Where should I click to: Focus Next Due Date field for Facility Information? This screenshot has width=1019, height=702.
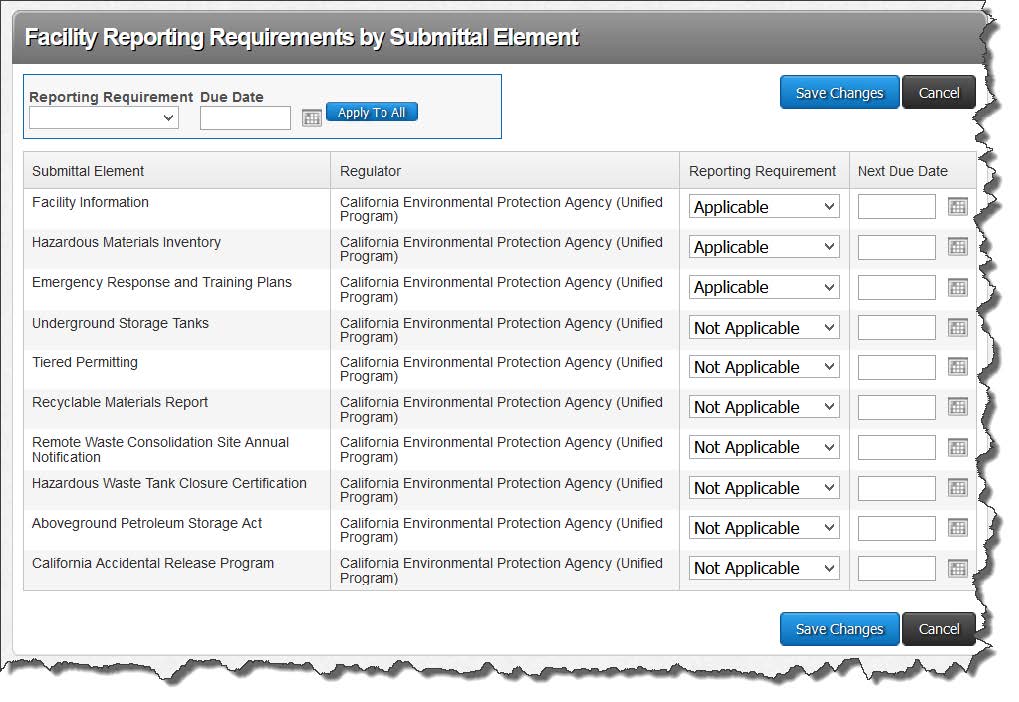pyautogui.click(x=896, y=207)
